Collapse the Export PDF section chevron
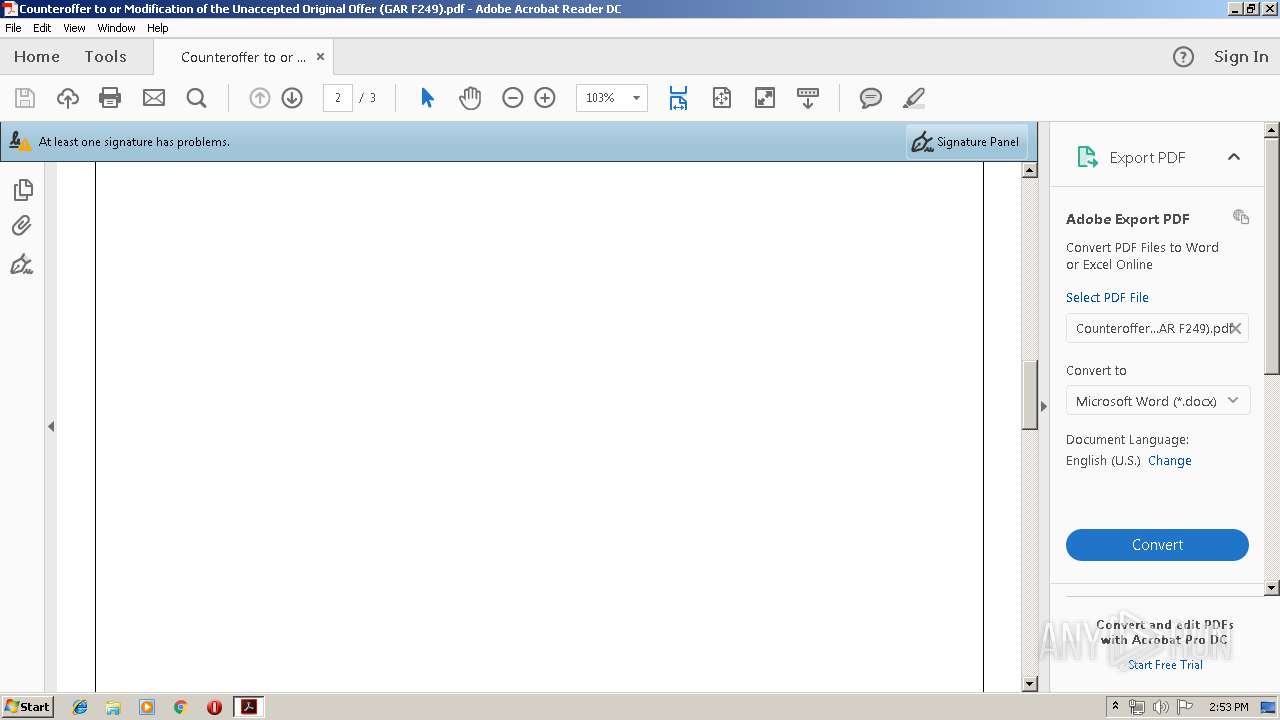This screenshot has width=1280, height=720. (1234, 157)
